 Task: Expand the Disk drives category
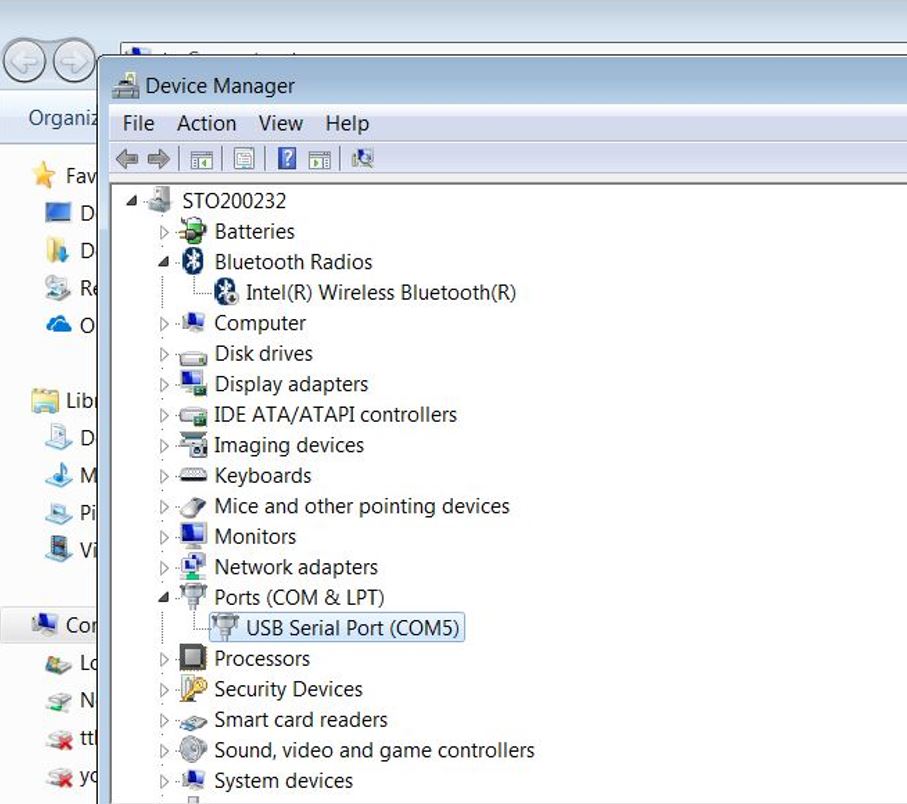tap(164, 354)
